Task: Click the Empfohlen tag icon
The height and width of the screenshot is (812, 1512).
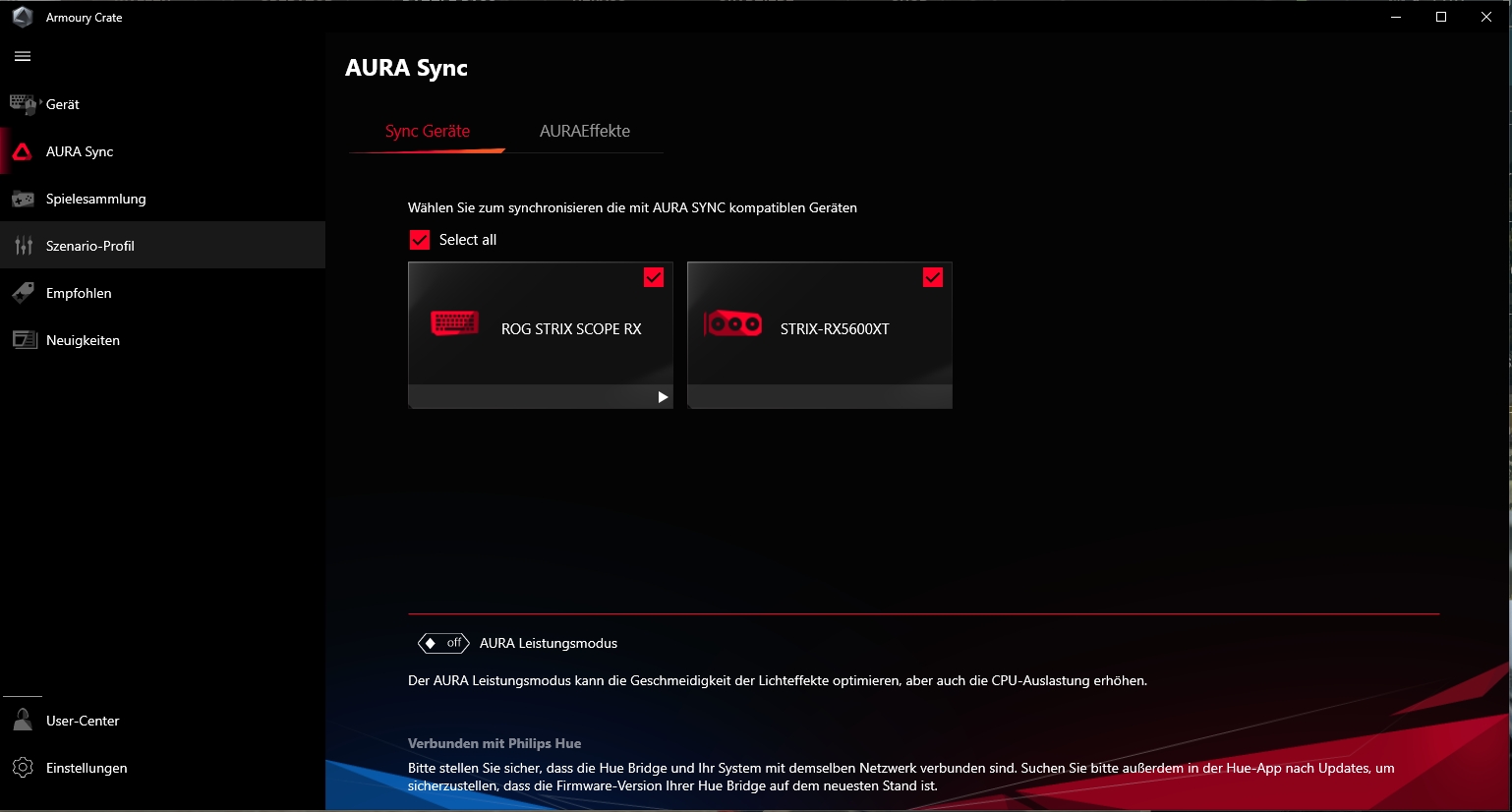Action: (x=23, y=293)
